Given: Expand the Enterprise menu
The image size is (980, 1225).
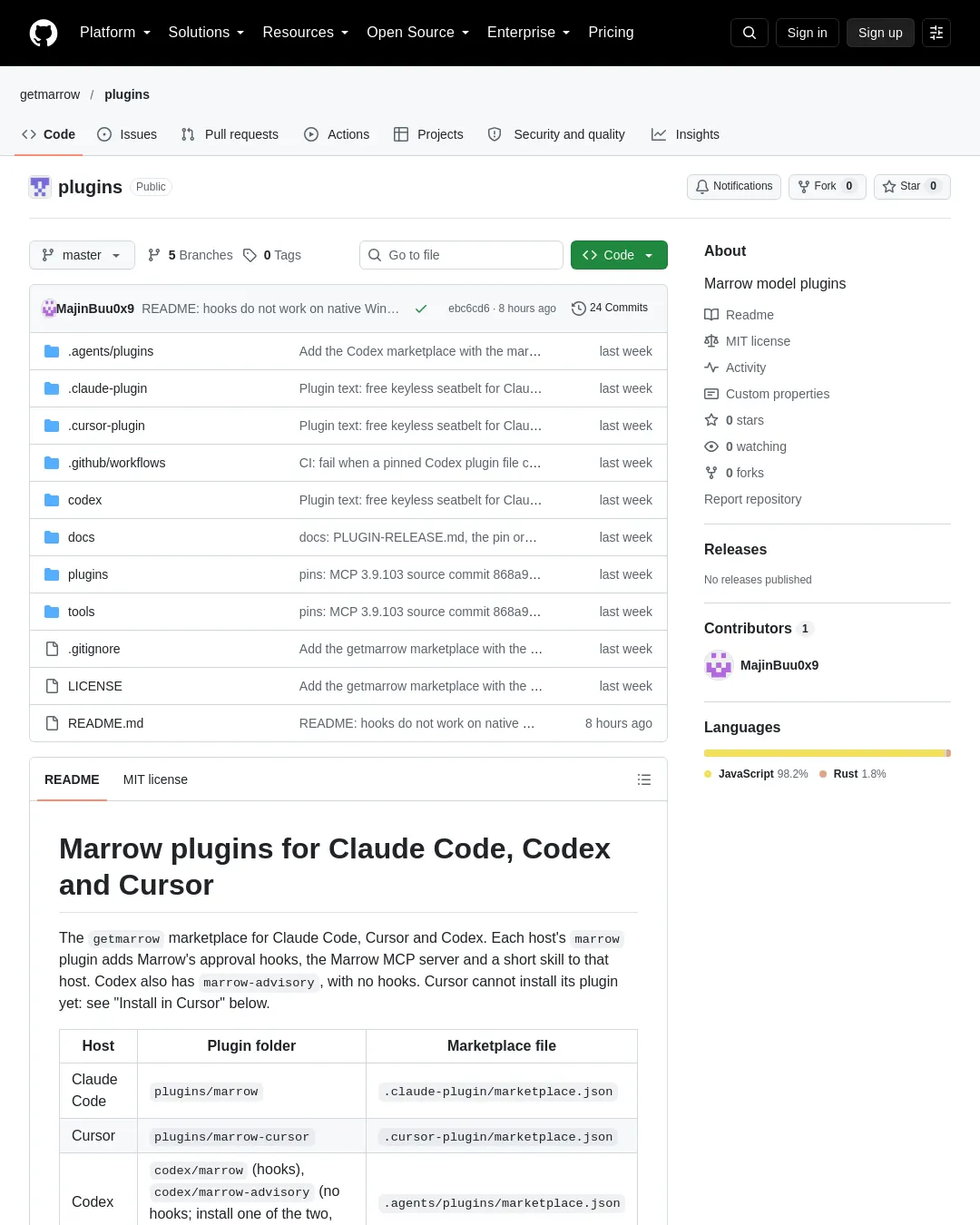Looking at the screenshot, I should click(x=528, y=33).
